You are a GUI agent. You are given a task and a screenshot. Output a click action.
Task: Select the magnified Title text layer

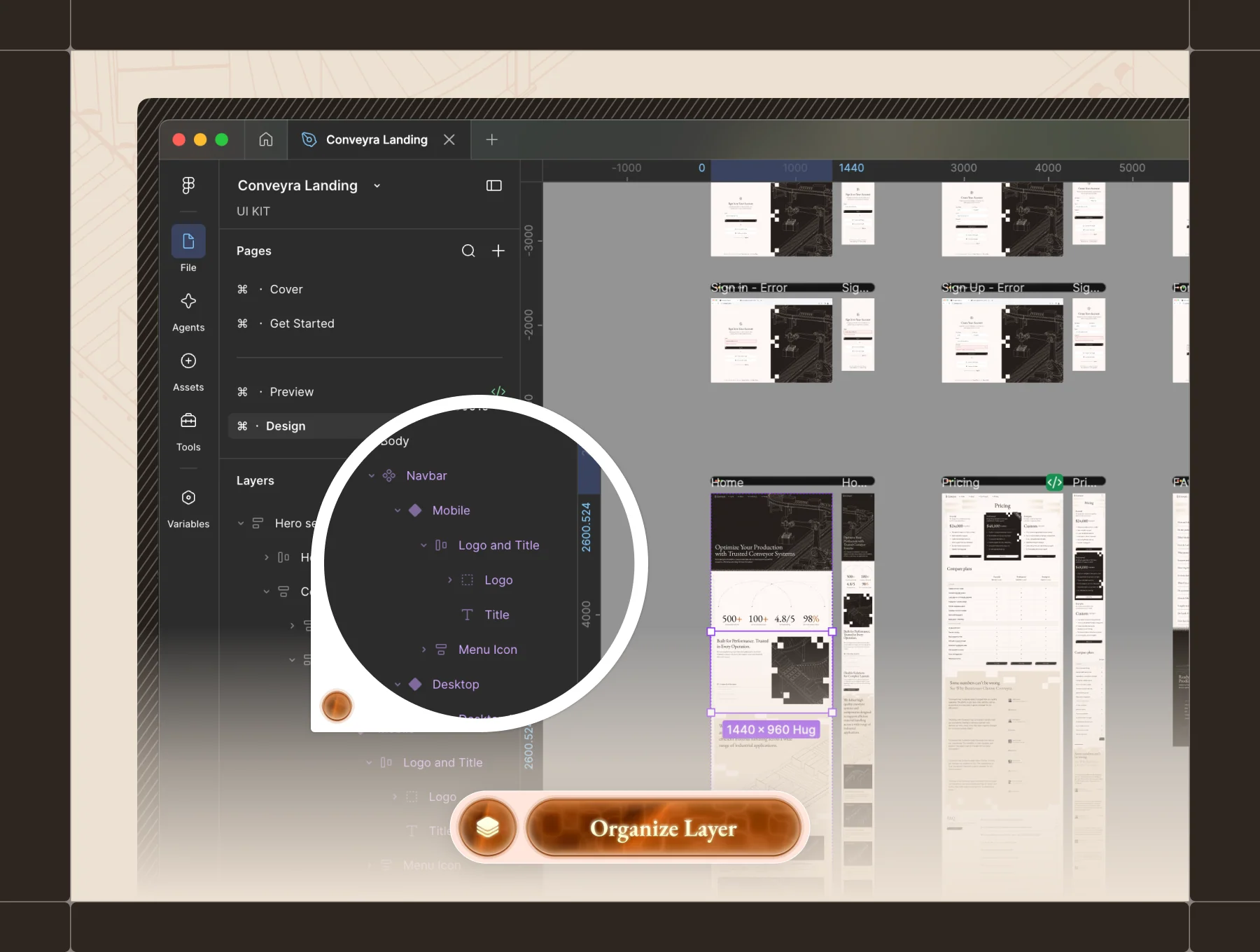coord(497,615)
